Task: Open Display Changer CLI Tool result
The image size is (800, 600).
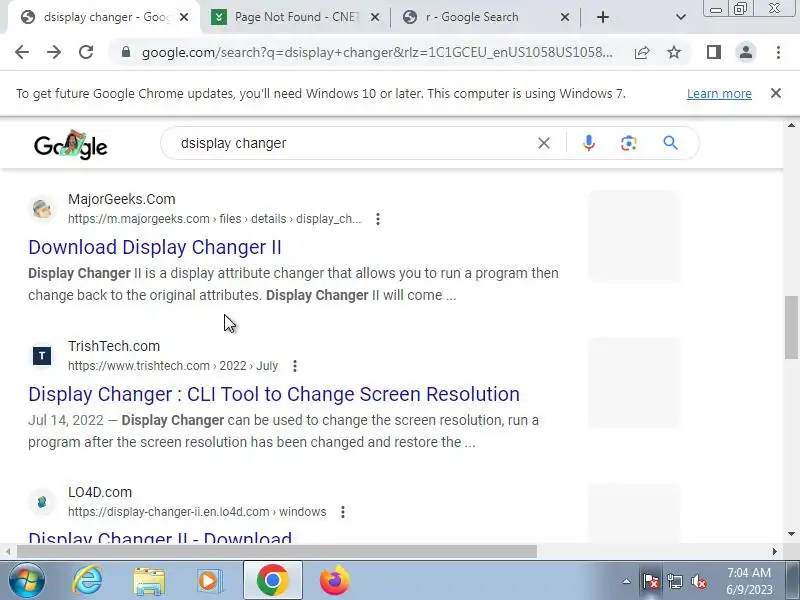Action: pyautogui.click(x=274, y=394)
